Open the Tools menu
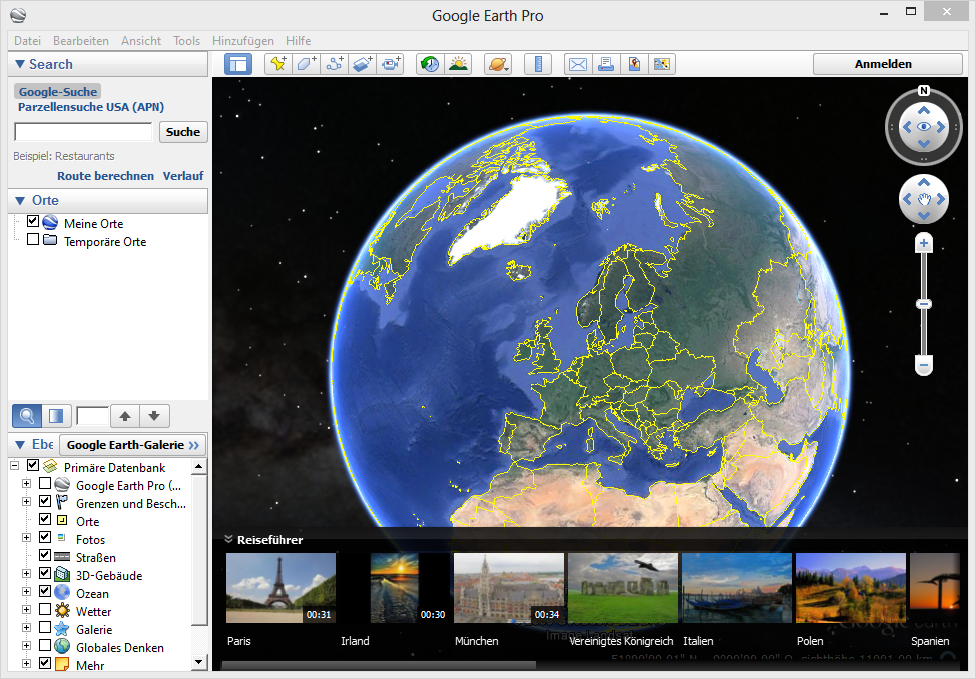 click(x=187, y=40)
